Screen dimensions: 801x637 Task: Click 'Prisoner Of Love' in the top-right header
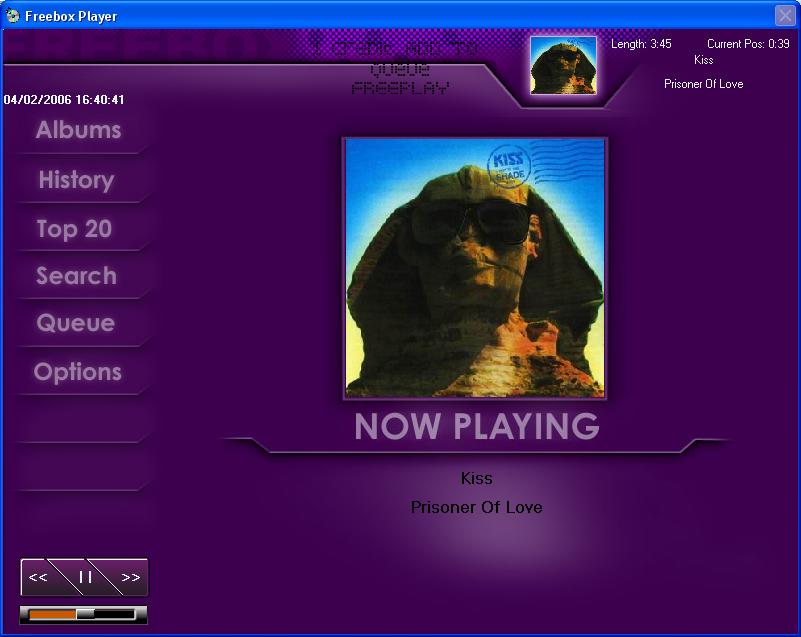pos(703,84)
